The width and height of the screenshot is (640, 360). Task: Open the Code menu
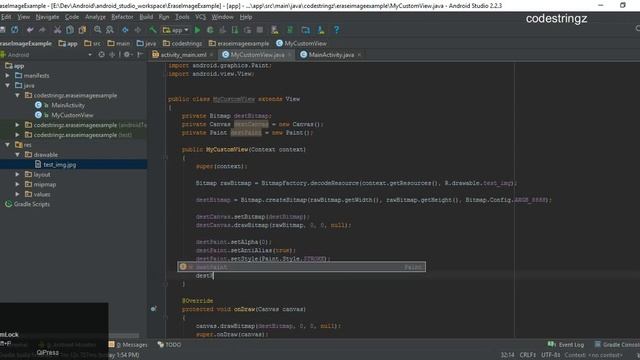coord(72,17)
